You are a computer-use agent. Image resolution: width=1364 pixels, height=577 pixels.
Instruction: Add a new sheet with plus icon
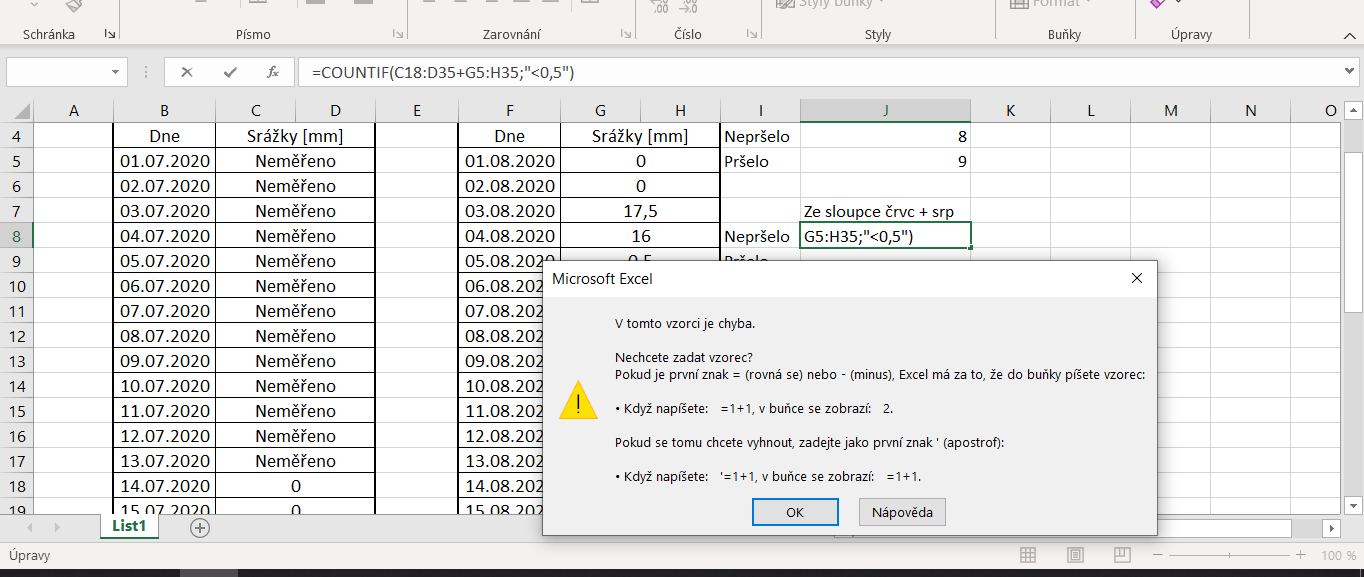200,527
